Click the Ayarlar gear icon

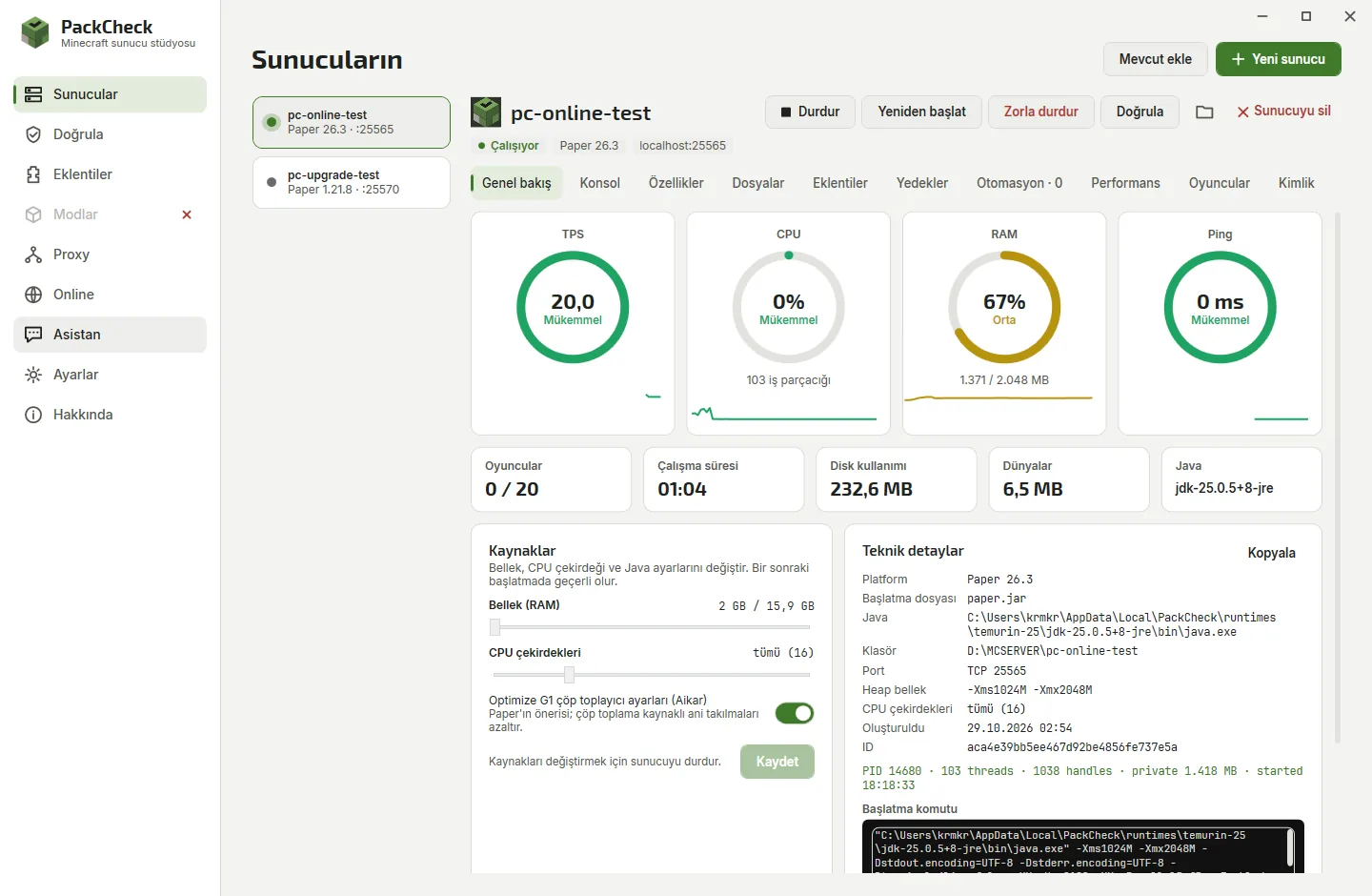coord(33,375)
